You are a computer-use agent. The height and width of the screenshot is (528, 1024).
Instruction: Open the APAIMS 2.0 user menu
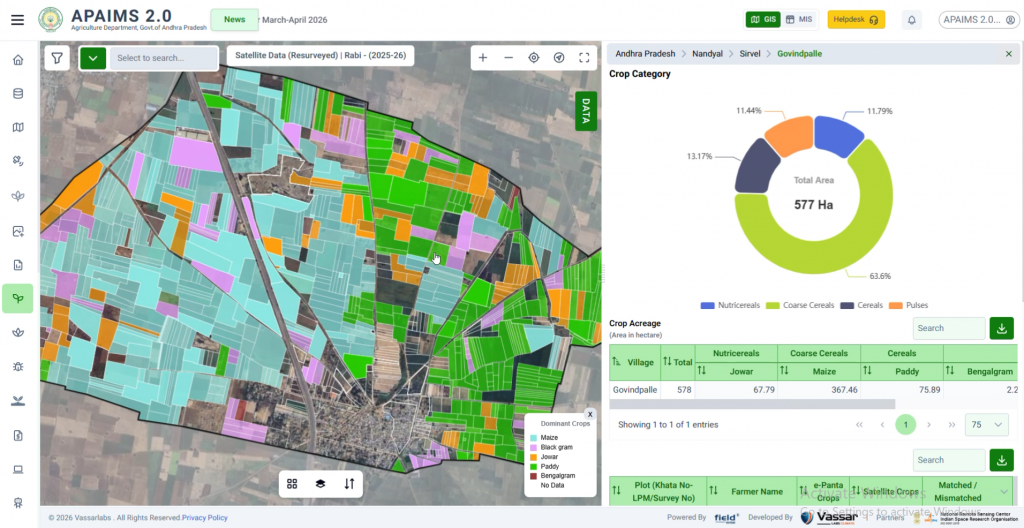coord(979,20)
